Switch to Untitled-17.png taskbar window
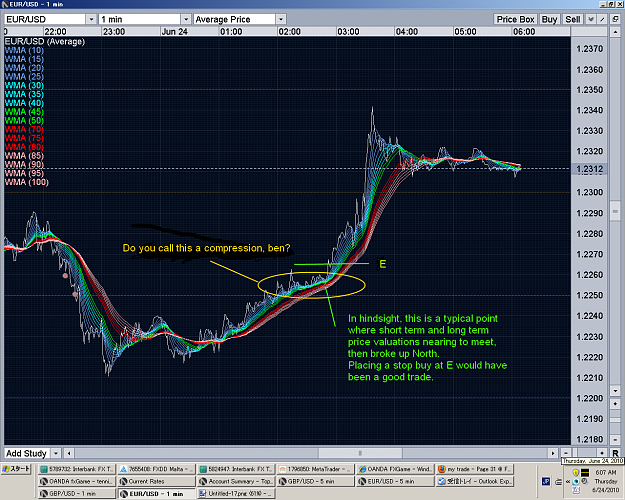625x500 pixels. [x=236, y=494]
